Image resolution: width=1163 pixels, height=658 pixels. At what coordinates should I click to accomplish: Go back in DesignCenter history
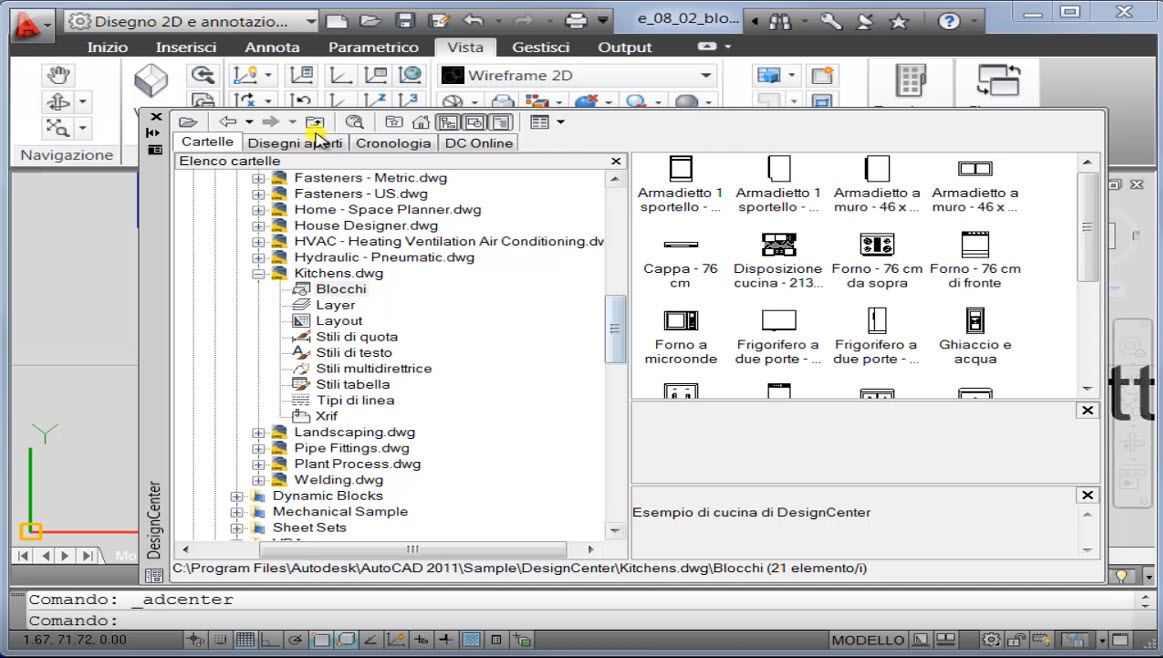click(228, 122)
